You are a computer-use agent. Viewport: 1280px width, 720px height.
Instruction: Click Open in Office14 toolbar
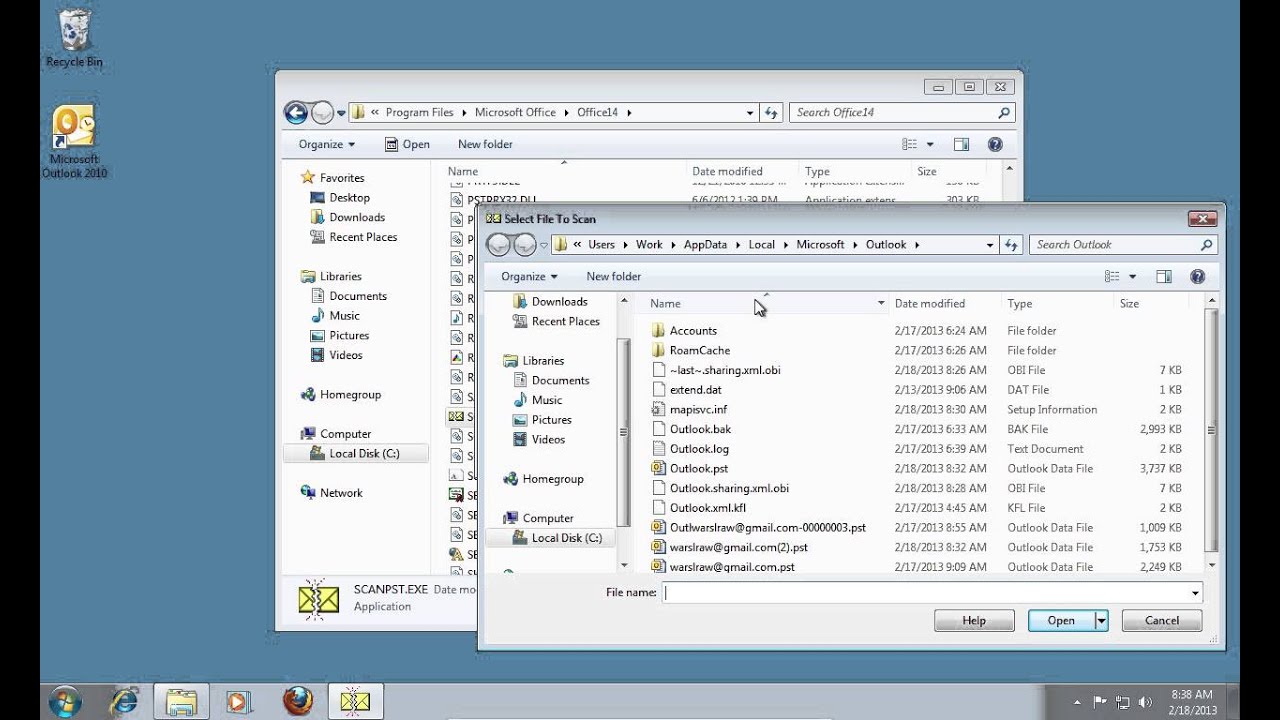point(407,144)
